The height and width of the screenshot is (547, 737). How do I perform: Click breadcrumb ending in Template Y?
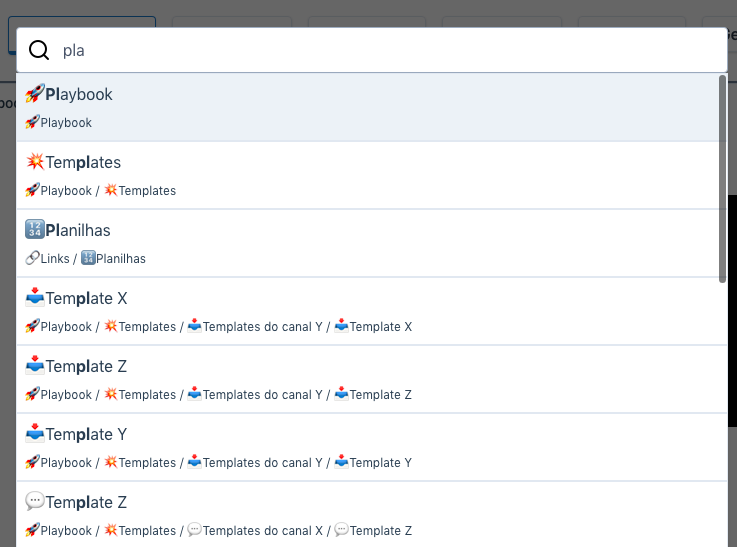[x=219, y=462]
